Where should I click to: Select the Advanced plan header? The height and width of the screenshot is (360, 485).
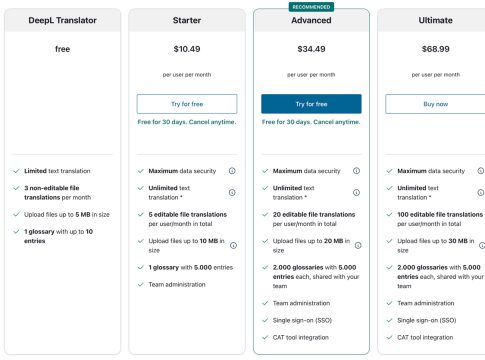click(311, 20)
